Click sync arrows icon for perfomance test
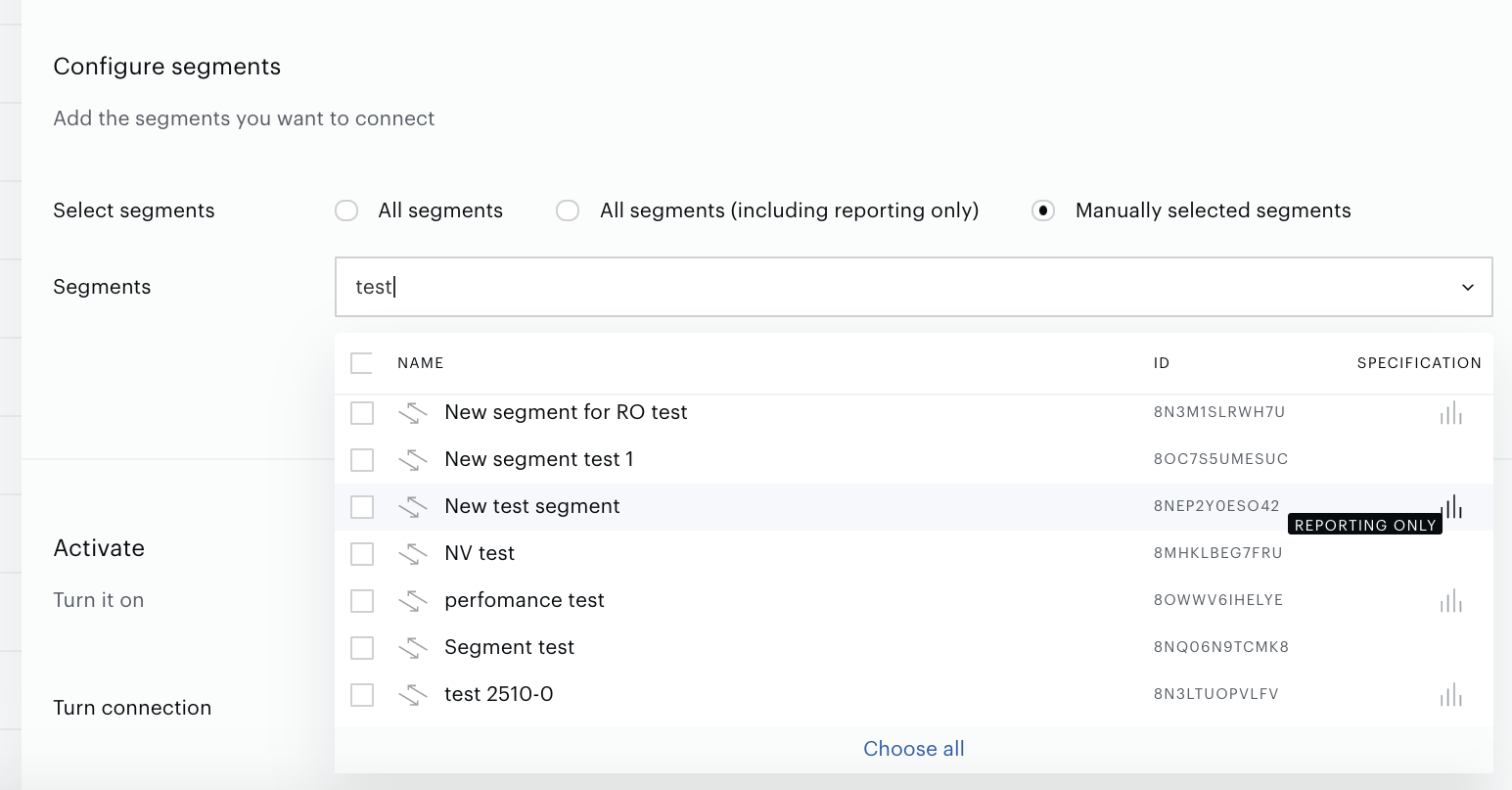 pos(413,601)
